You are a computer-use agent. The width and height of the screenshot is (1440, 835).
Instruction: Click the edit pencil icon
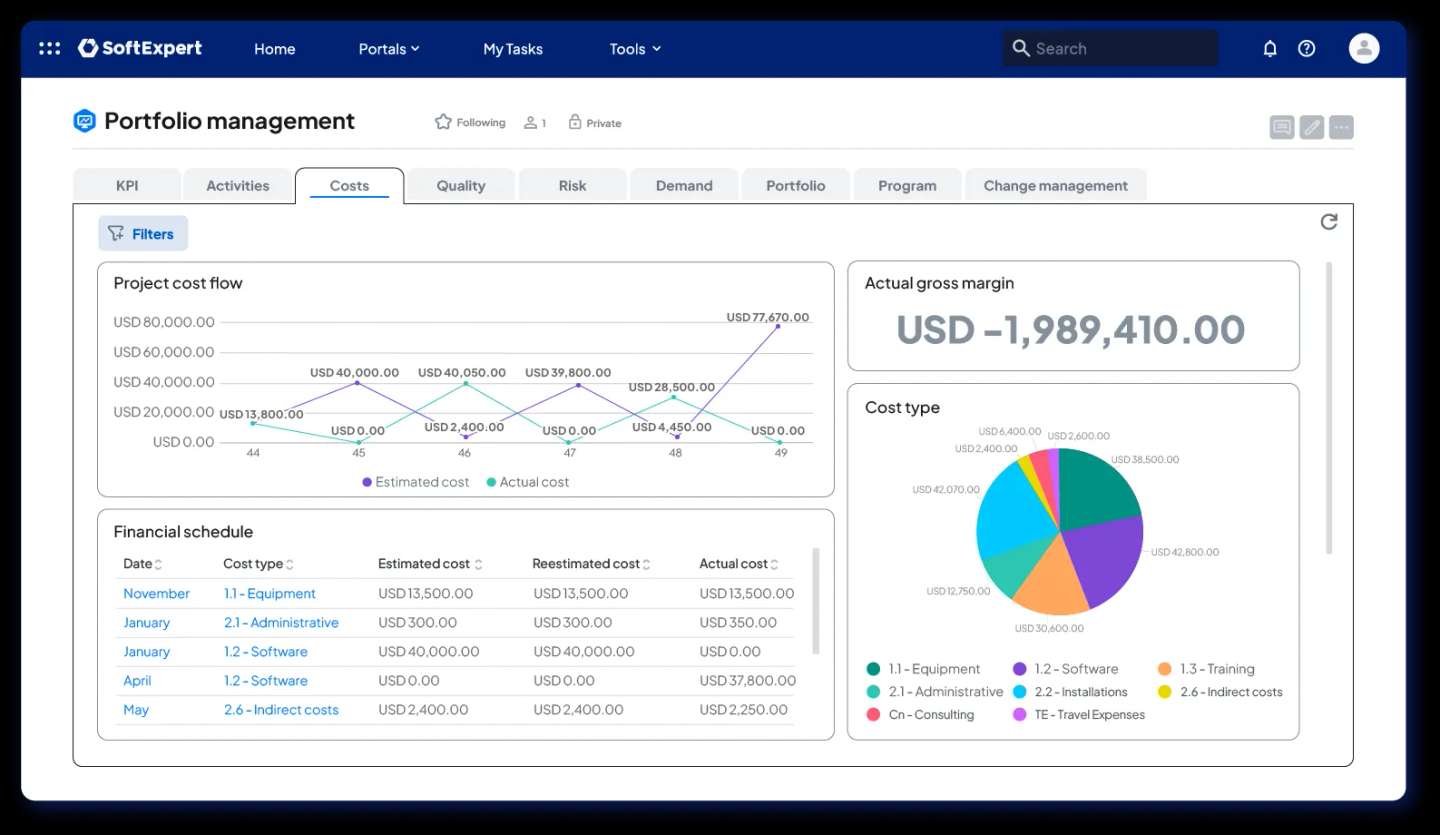pyautogui.click(x=1311, y=126)
